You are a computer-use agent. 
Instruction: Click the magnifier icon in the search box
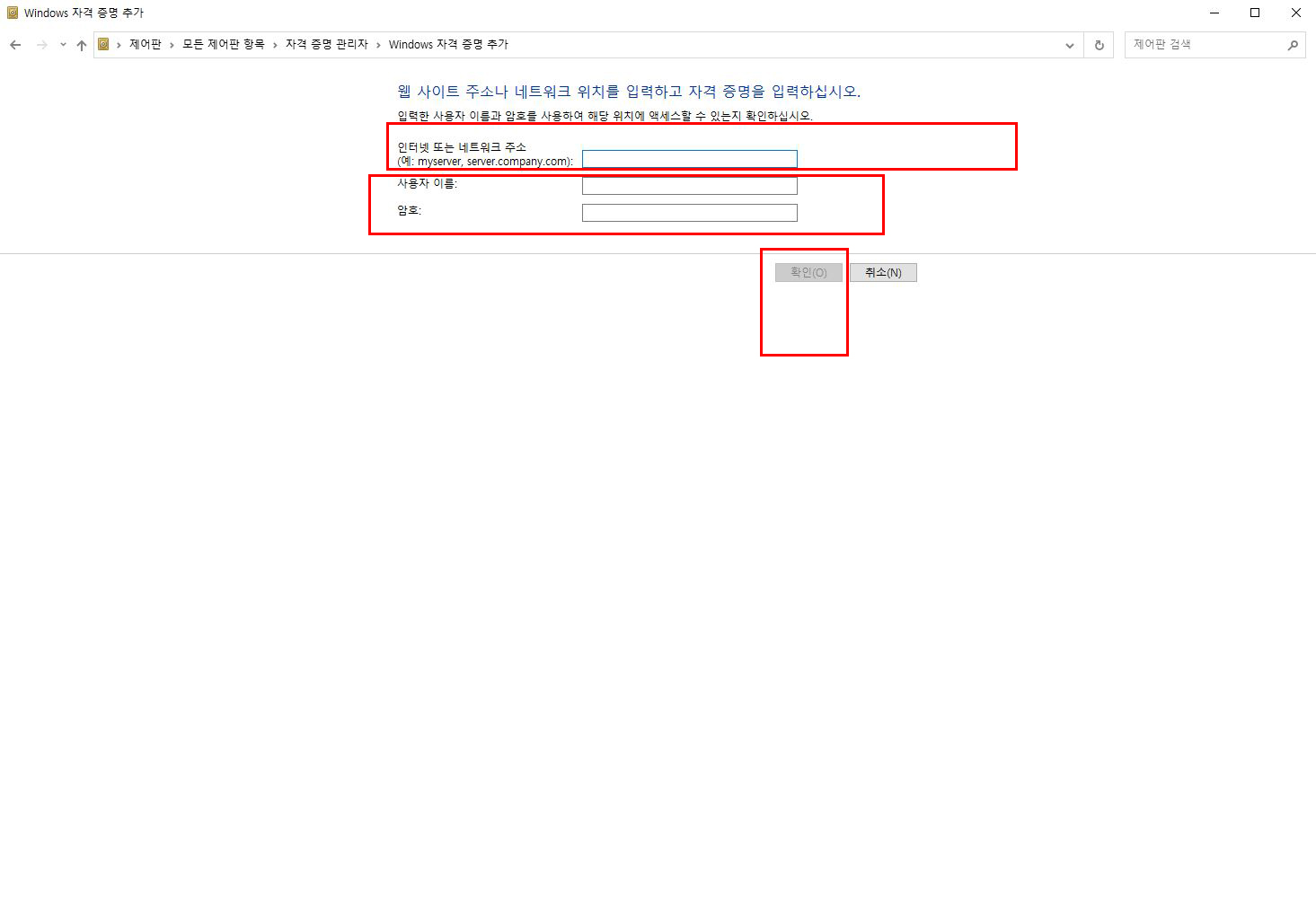1293,45
